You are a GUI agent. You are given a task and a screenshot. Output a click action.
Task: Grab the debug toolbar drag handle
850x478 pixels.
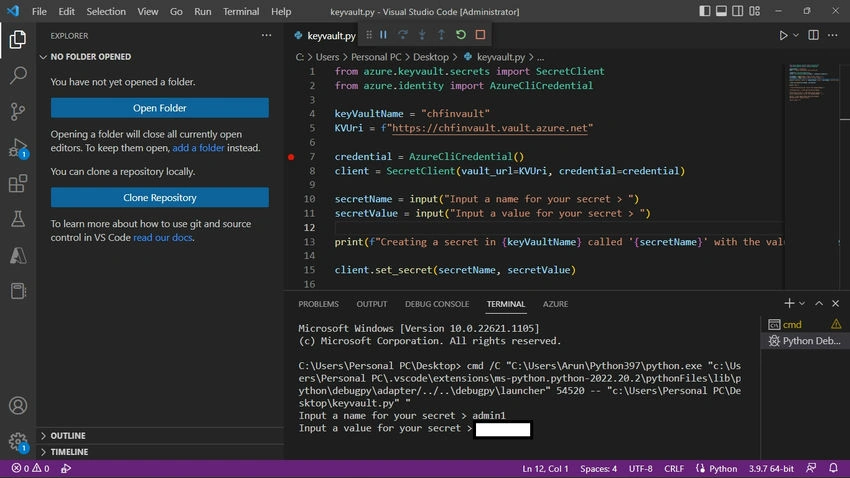click(369, 35)
